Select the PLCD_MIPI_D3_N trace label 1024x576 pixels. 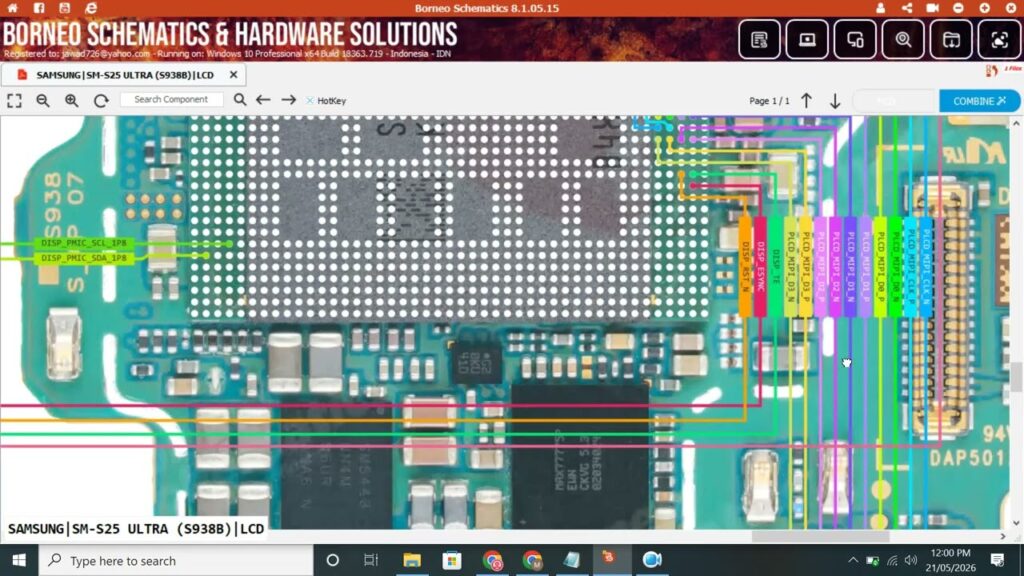click(790, 266)
